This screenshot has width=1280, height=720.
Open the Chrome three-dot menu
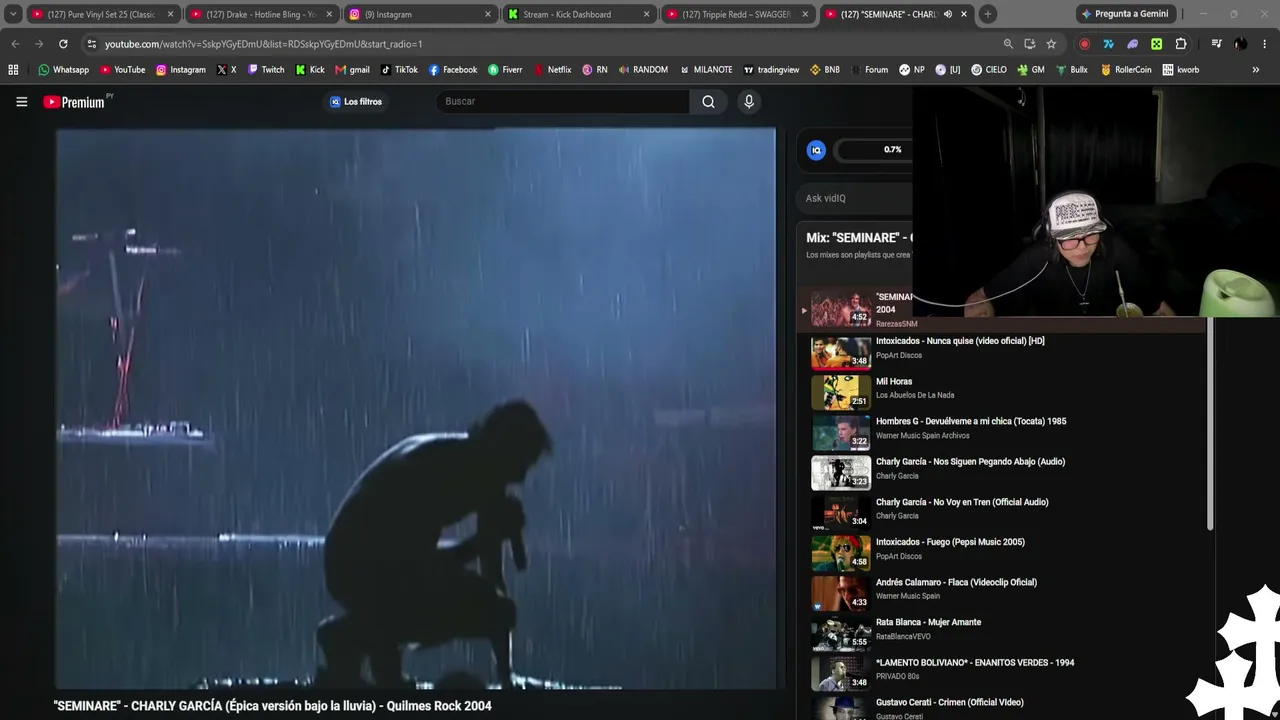pos(1265,44)
